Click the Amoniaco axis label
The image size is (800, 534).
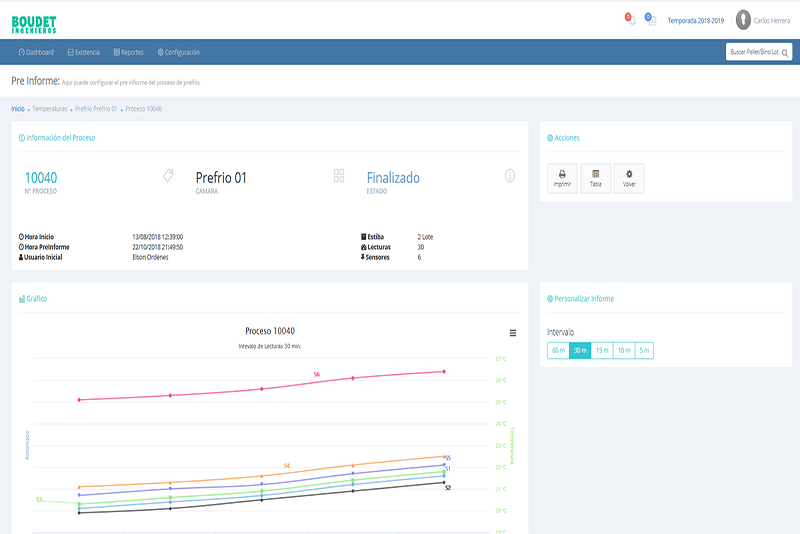click(27, 445)
